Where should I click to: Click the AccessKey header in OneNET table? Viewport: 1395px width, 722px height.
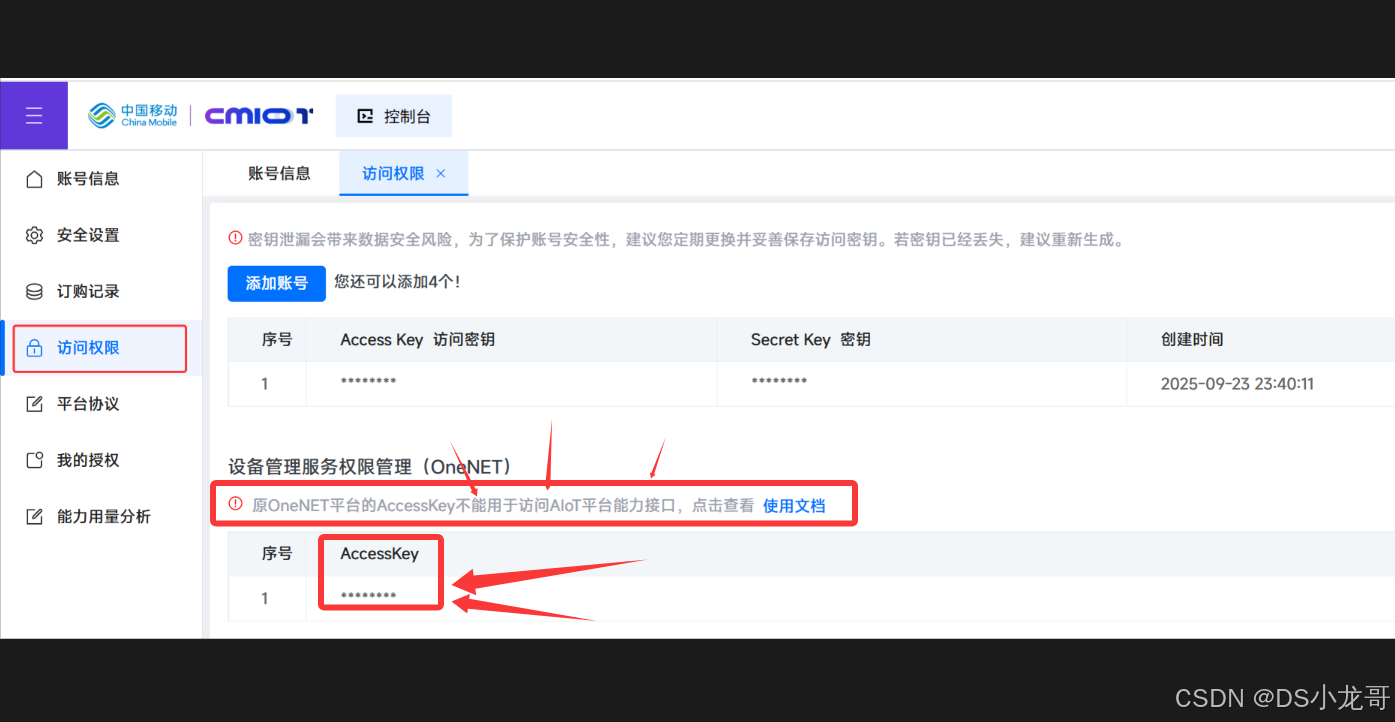[x=379, y=554]
